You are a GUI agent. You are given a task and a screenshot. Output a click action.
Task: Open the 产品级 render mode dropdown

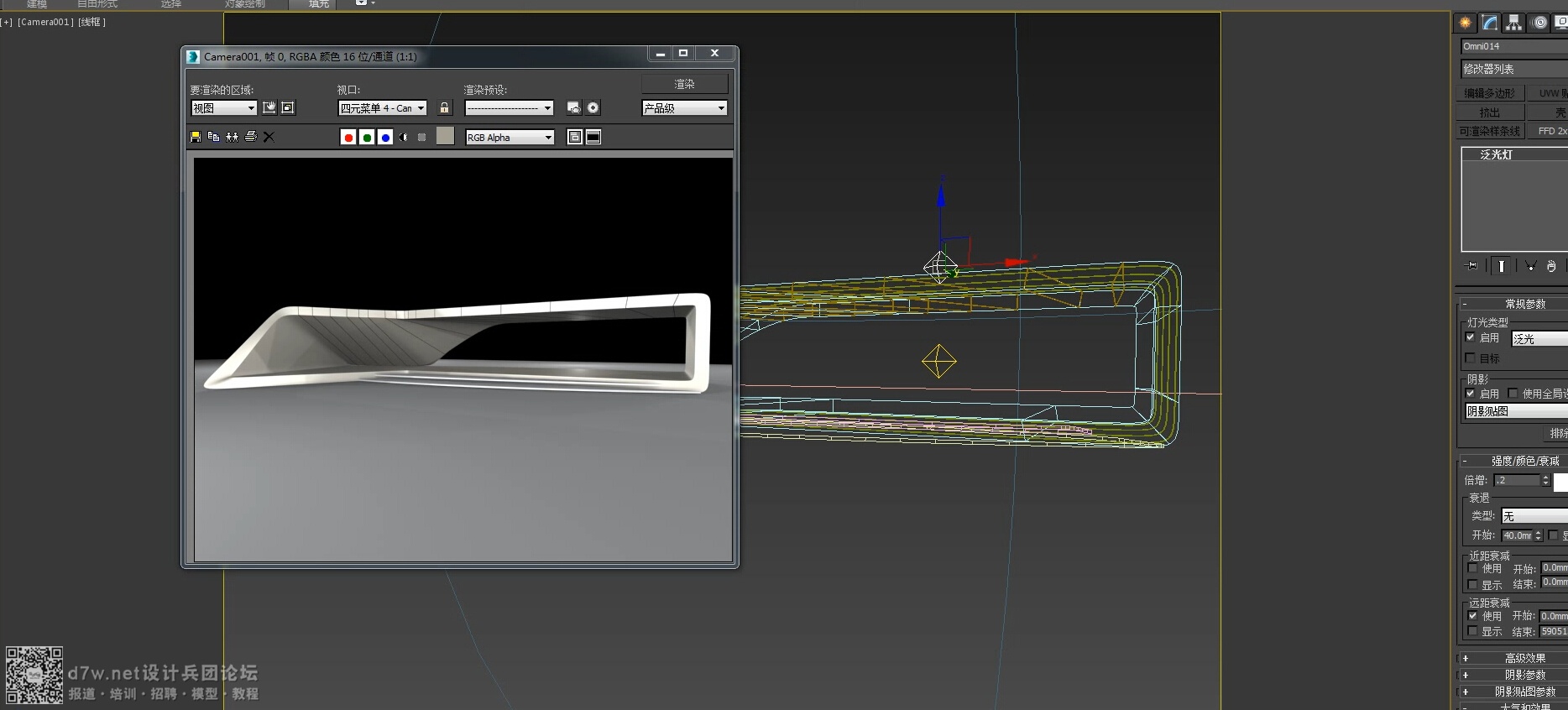point(684,107)
